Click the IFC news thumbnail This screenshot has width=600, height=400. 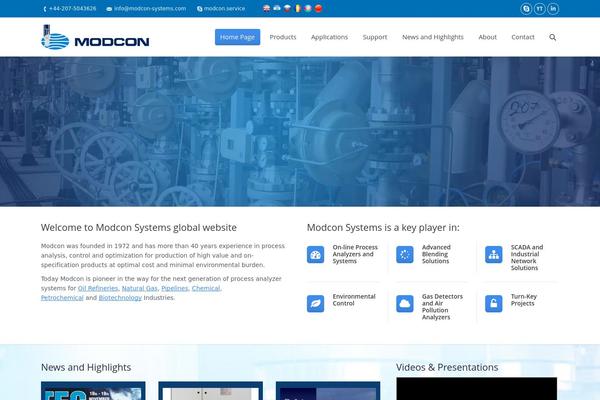pyautogui.click(x=93, y=391)
